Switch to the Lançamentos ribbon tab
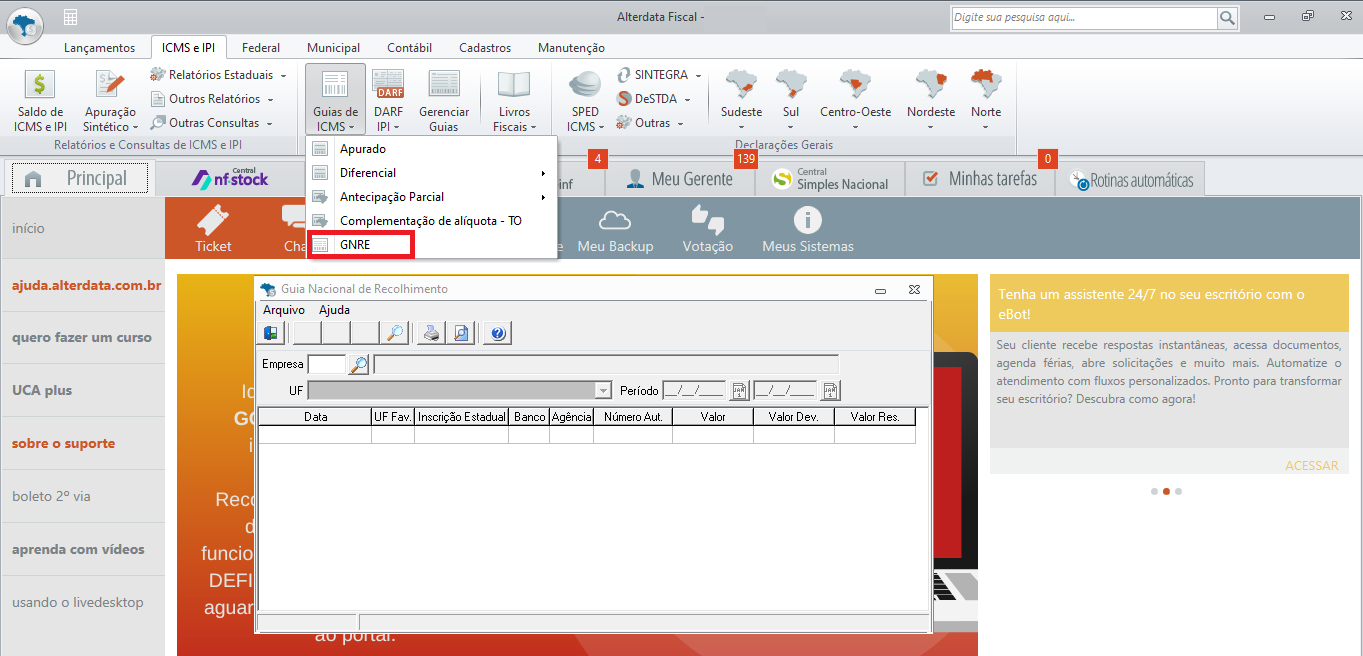 (99, 47)
